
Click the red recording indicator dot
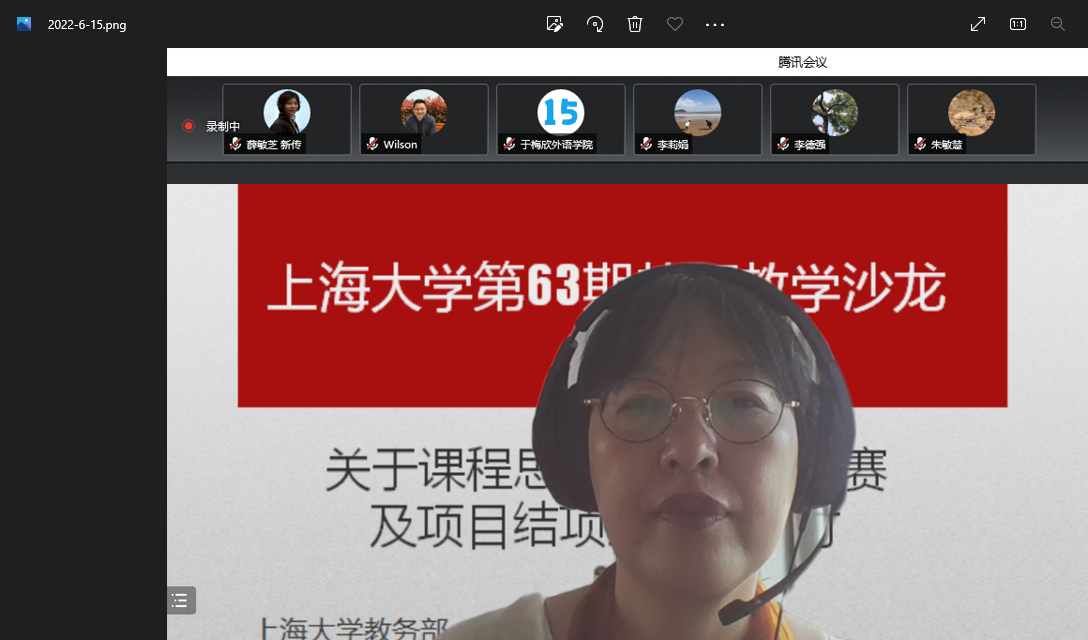click(188, 126)
